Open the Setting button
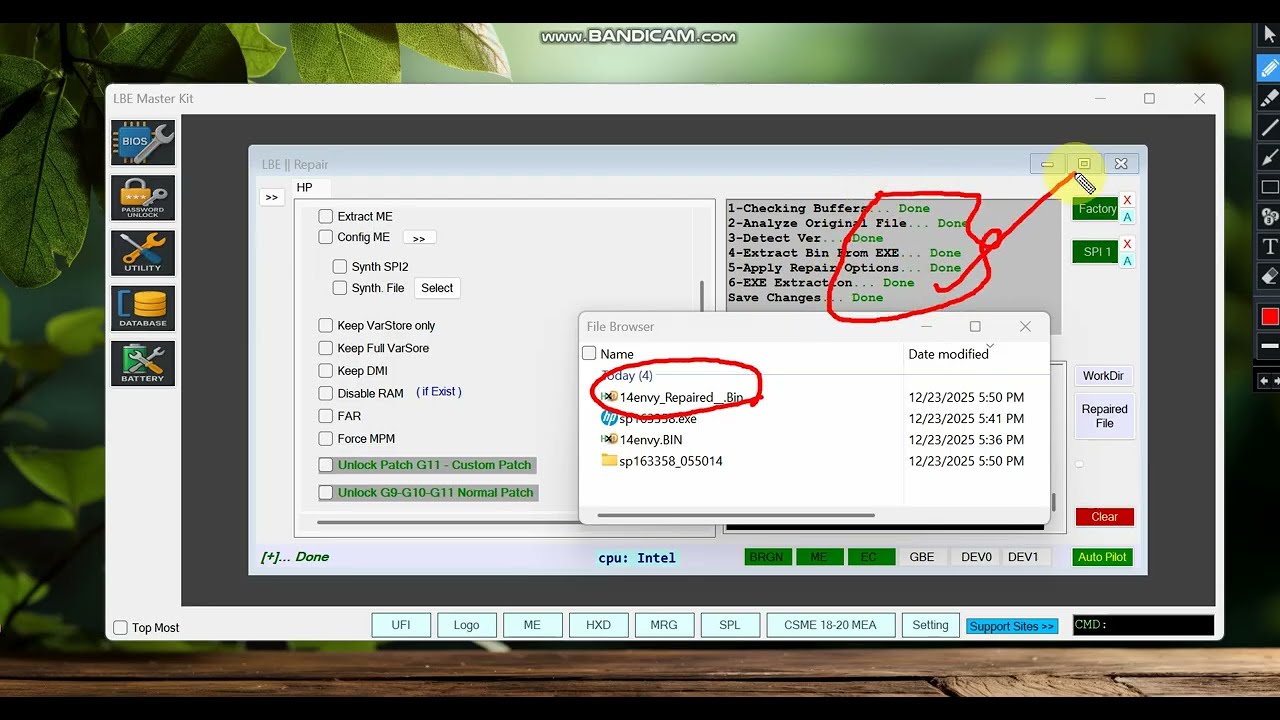 (x=930, y=625)
